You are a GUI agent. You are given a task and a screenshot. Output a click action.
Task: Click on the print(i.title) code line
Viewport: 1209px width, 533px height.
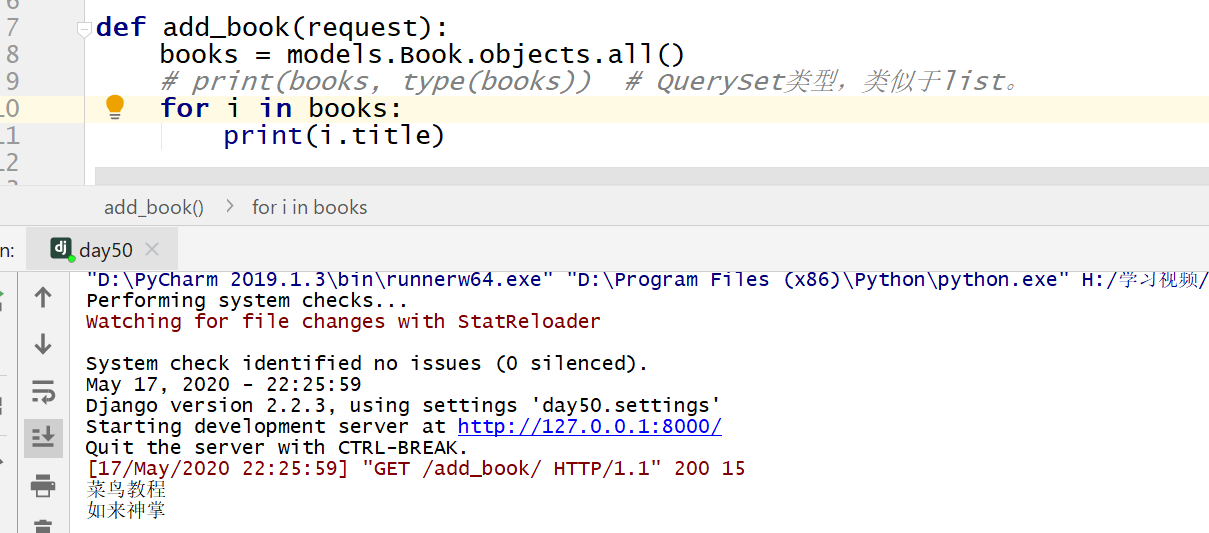click(x=333, y=135)
